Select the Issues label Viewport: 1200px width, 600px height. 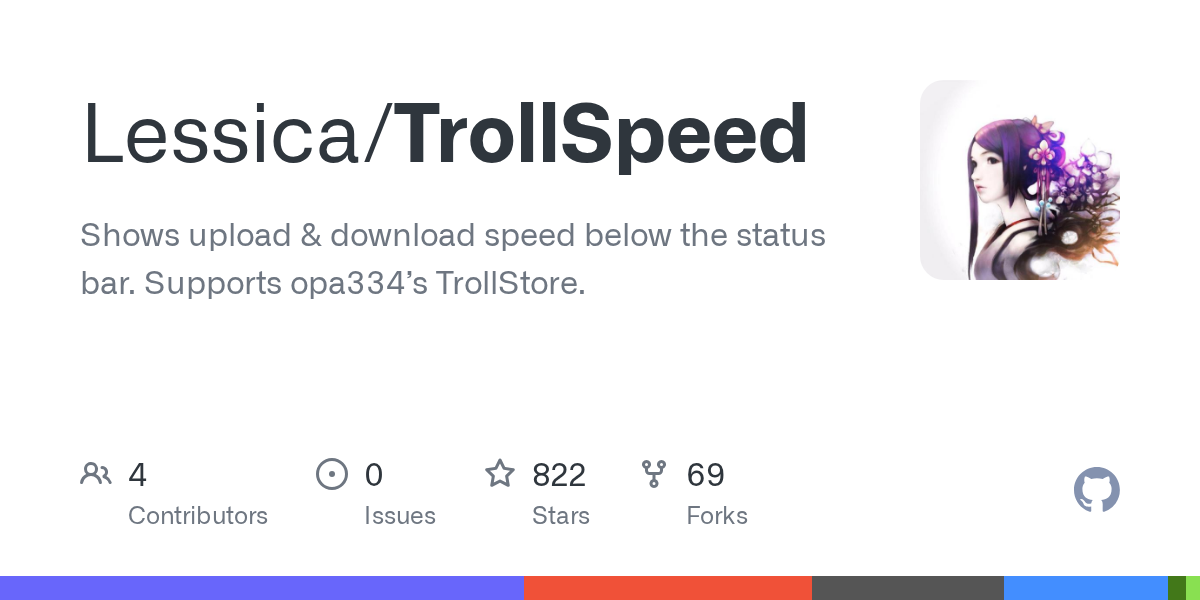(x=400, y=516)
